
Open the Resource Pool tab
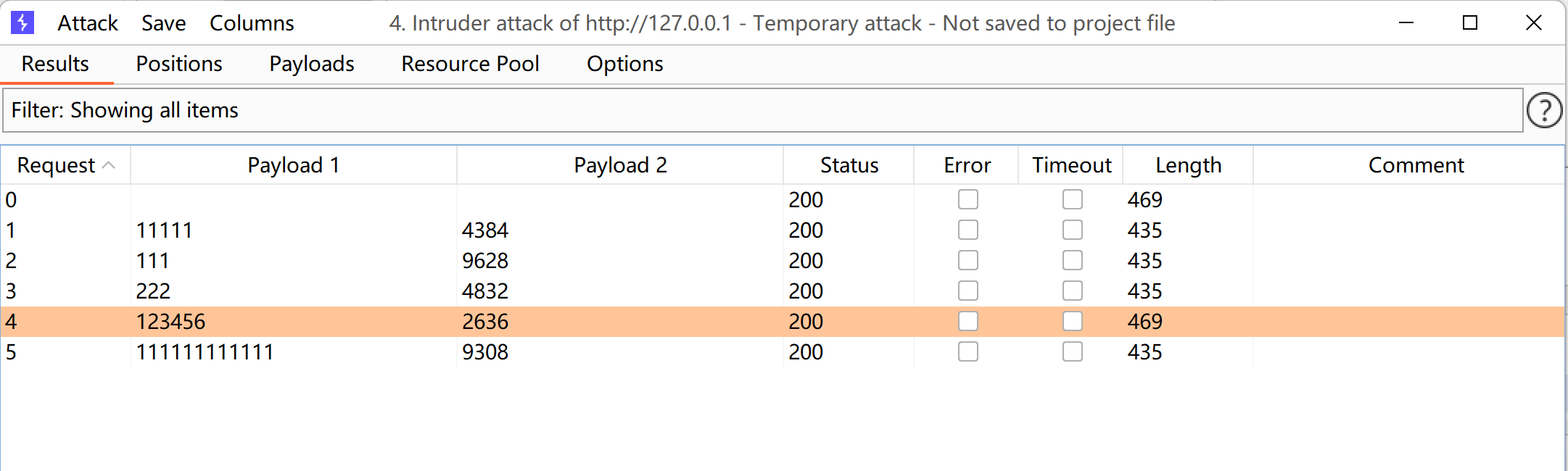pos(470,64)
